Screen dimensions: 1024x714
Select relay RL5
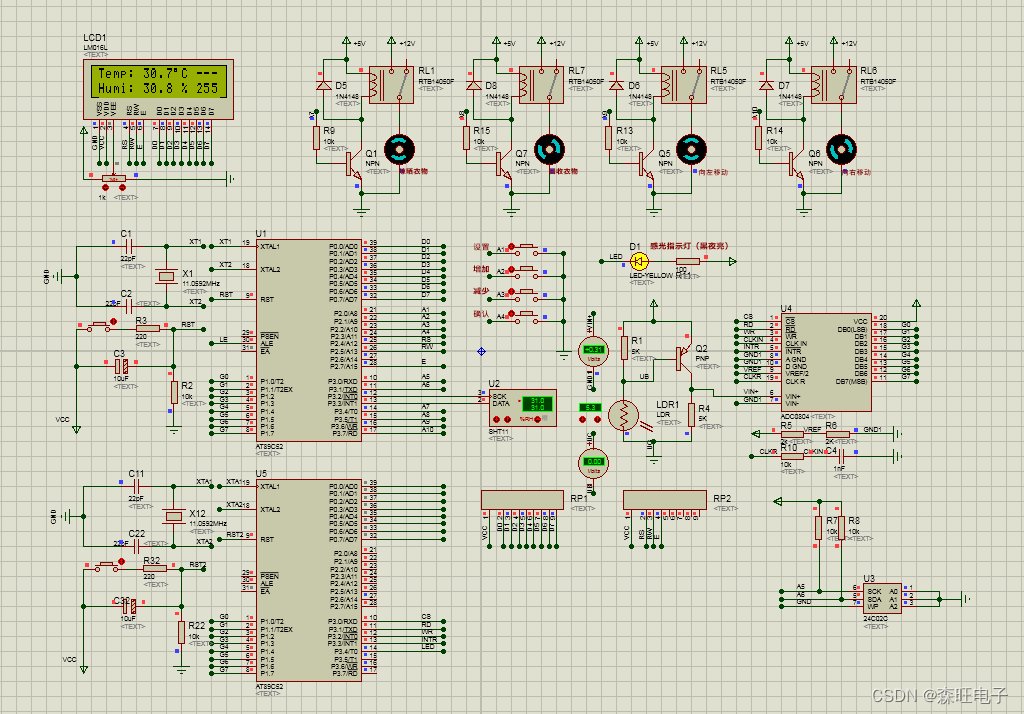tap(684, 84)
